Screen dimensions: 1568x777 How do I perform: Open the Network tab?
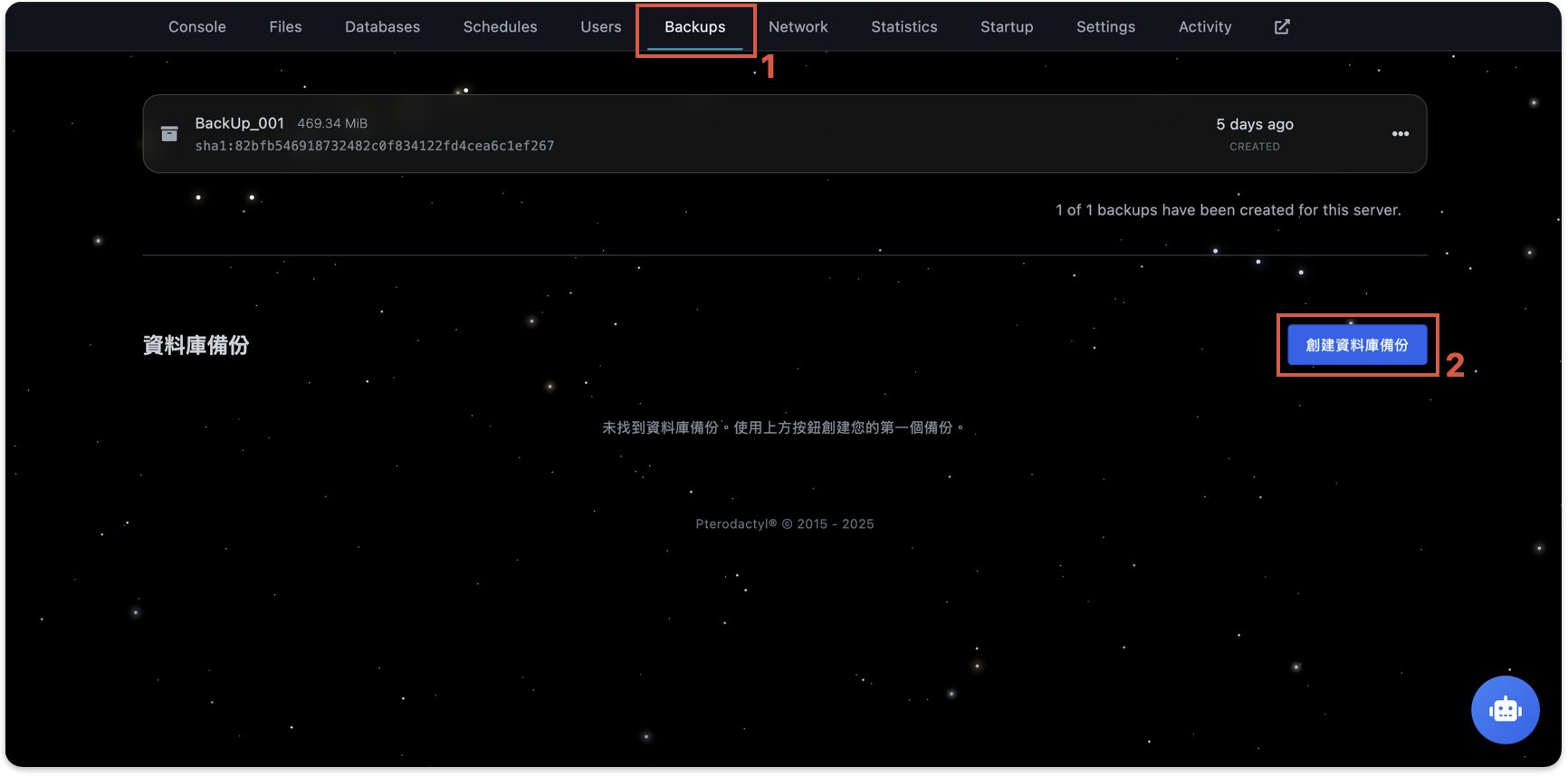798,27
